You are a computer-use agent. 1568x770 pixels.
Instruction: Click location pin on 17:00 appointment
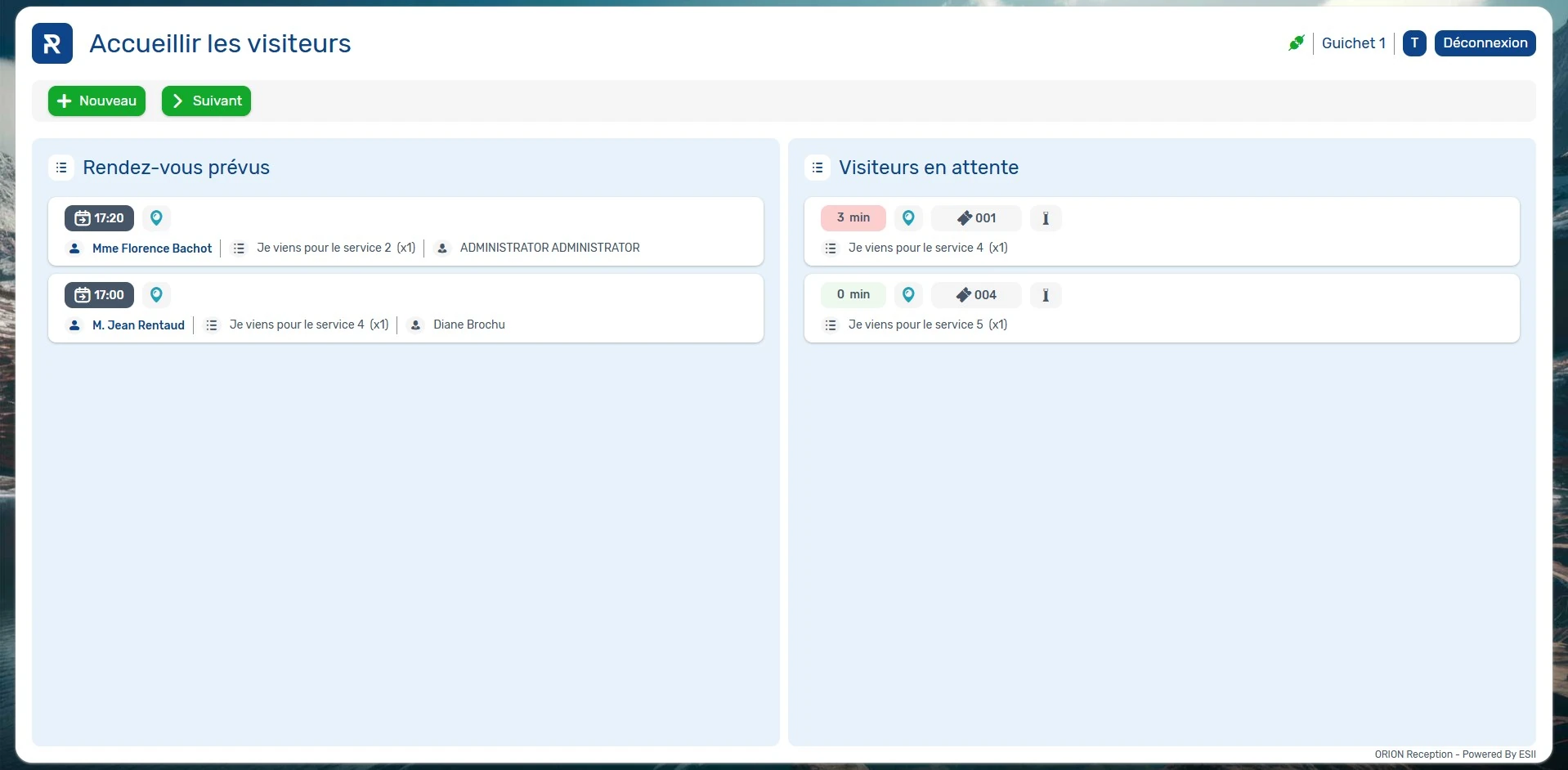156,295
